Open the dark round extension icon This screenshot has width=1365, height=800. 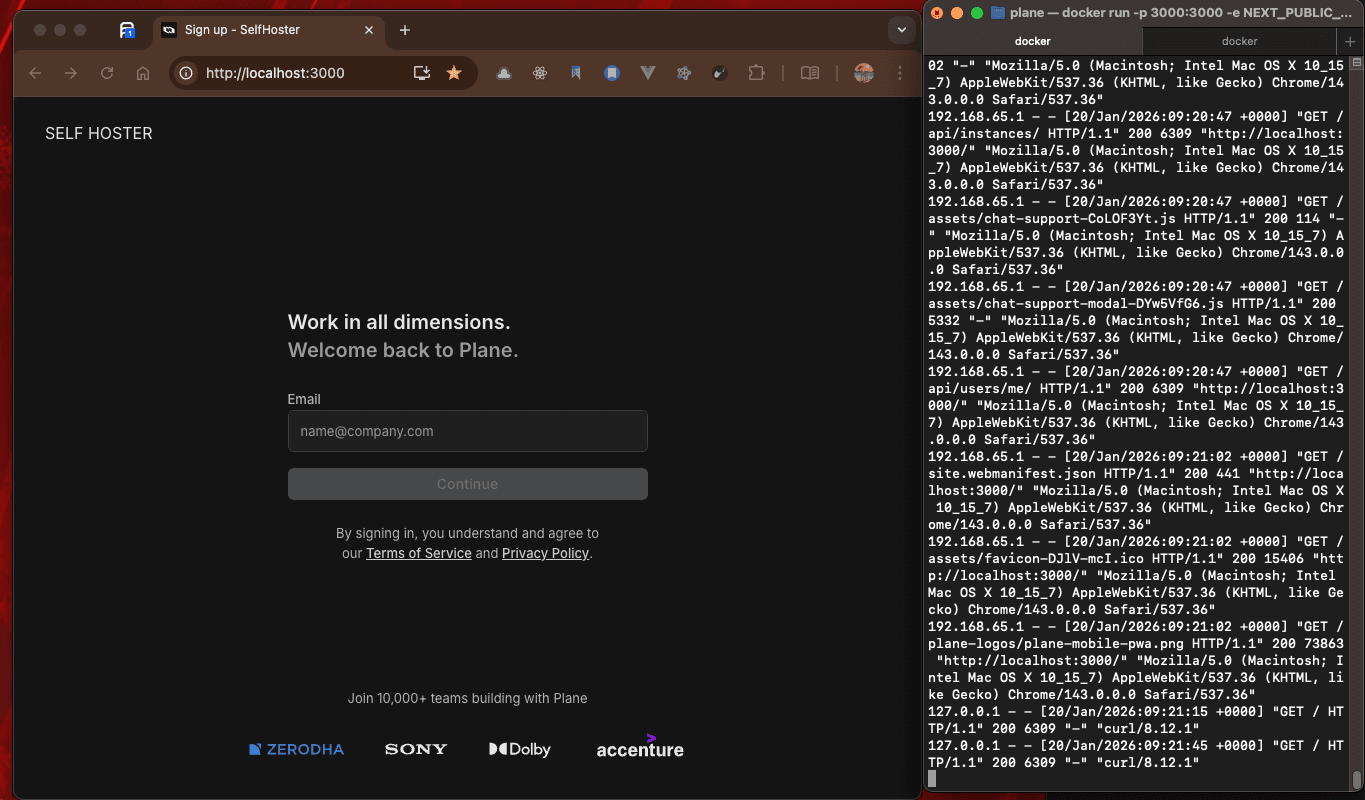pyautogui.click(x=720, y=73)
